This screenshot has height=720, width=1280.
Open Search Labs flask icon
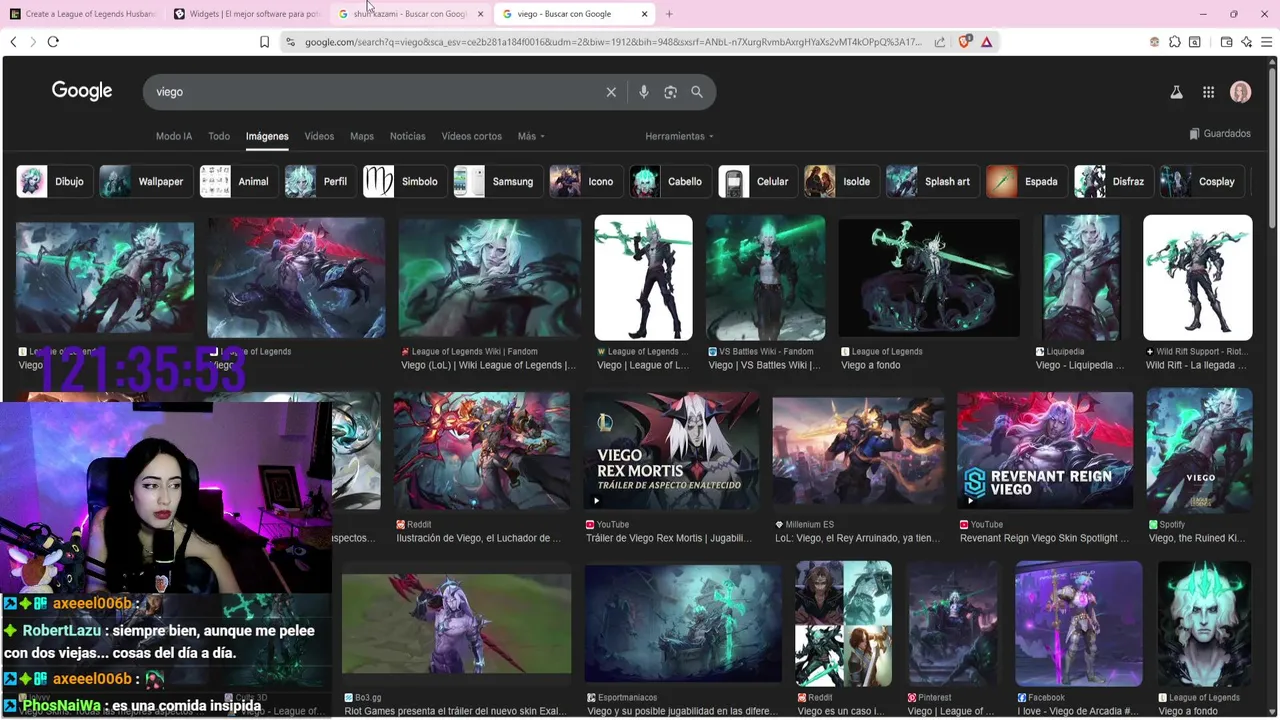point(1177,92)
